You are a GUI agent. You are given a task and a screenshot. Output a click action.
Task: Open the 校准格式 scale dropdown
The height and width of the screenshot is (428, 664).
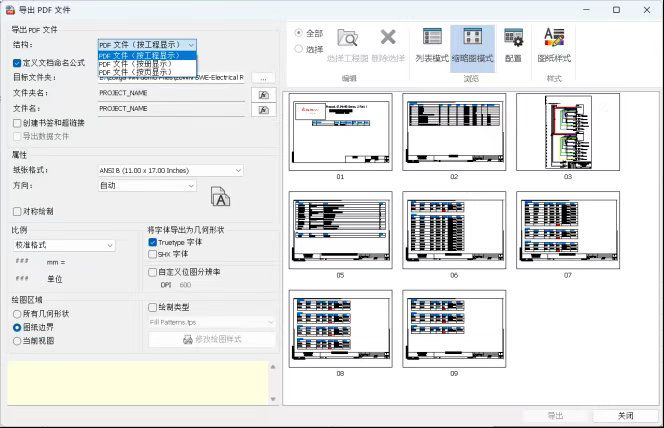point(63,245)
